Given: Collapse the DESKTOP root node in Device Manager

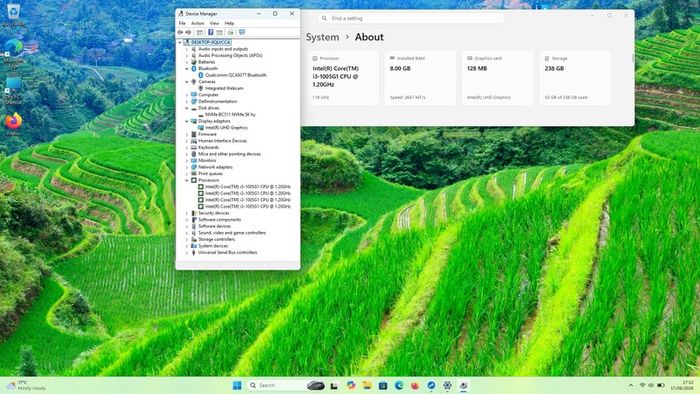Looking at the screenshot, I should coord(180,42).
